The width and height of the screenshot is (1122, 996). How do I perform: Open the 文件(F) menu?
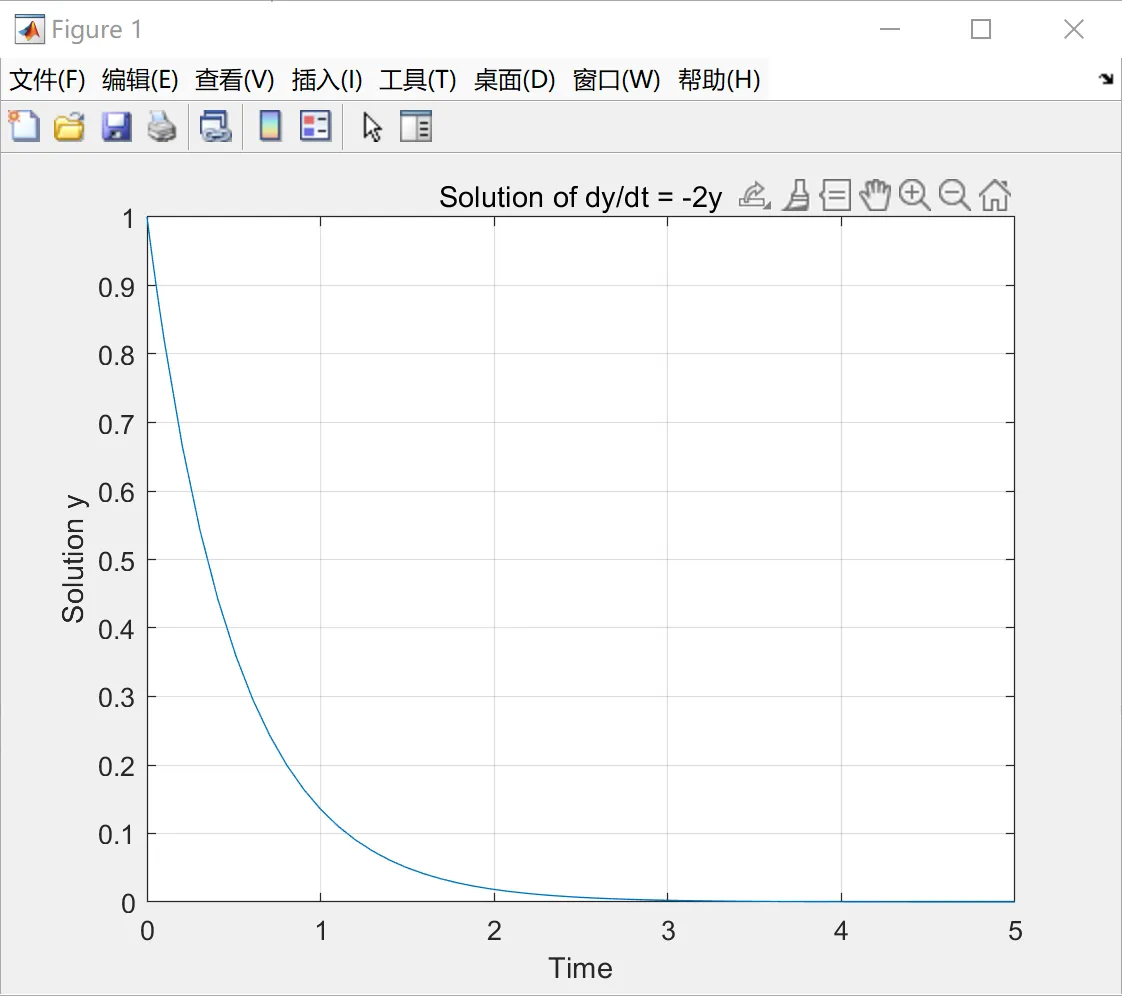pos(47,79)
